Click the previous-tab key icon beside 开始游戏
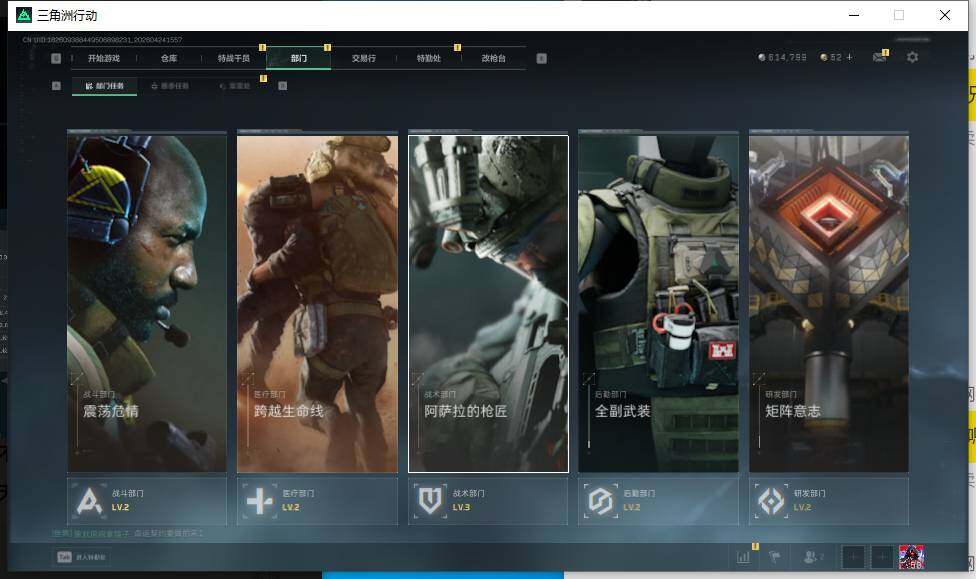 click(56, 59)
